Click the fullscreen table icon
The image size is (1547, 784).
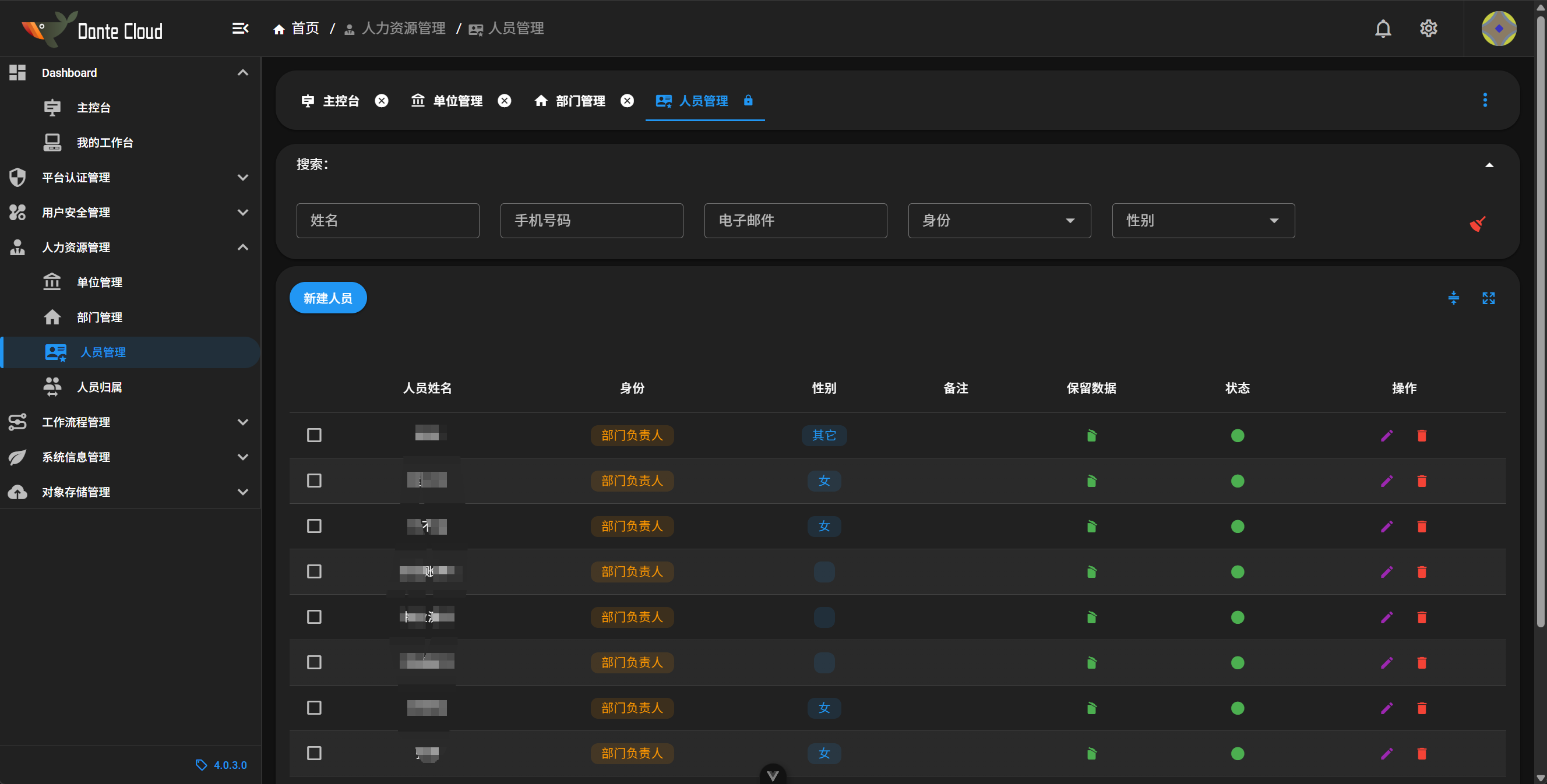click(1488, 298)
